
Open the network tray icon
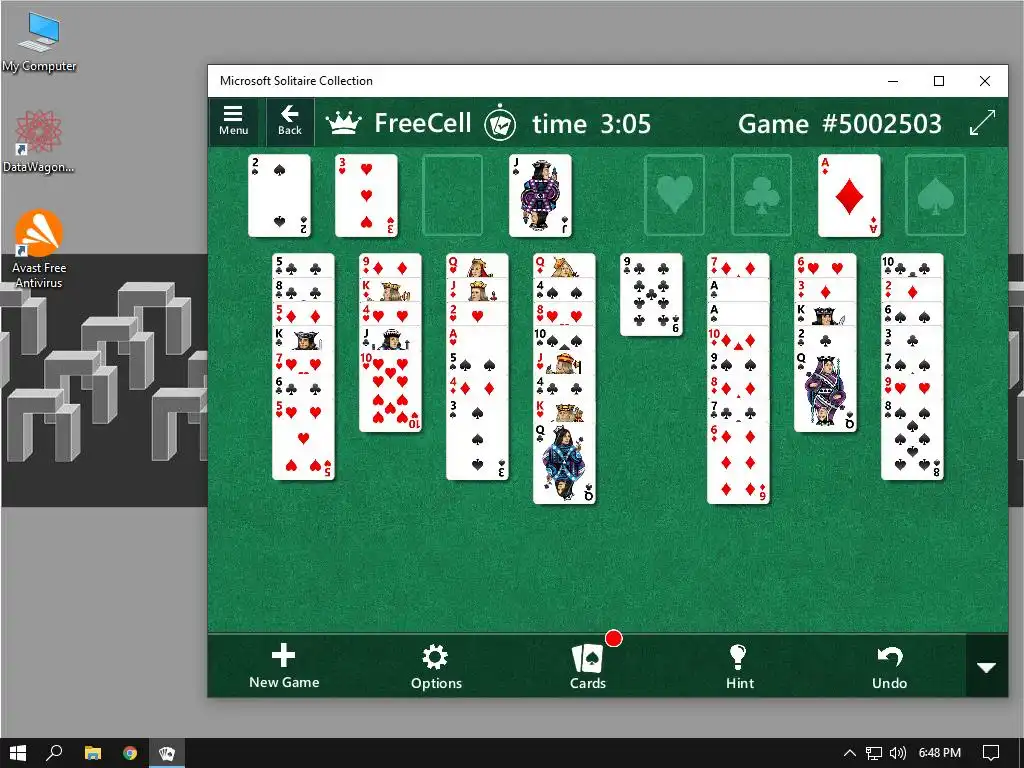[873, 753]
